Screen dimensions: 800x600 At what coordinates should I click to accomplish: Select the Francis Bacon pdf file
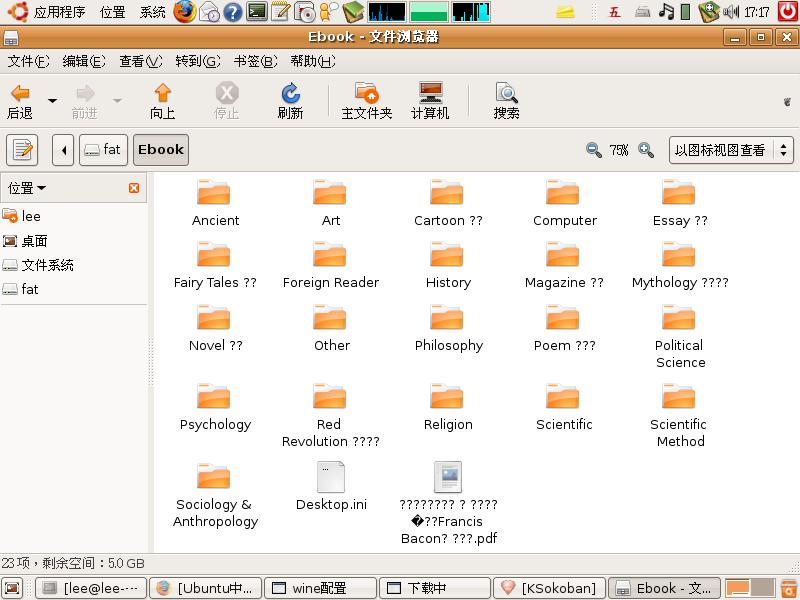point(448,503)
